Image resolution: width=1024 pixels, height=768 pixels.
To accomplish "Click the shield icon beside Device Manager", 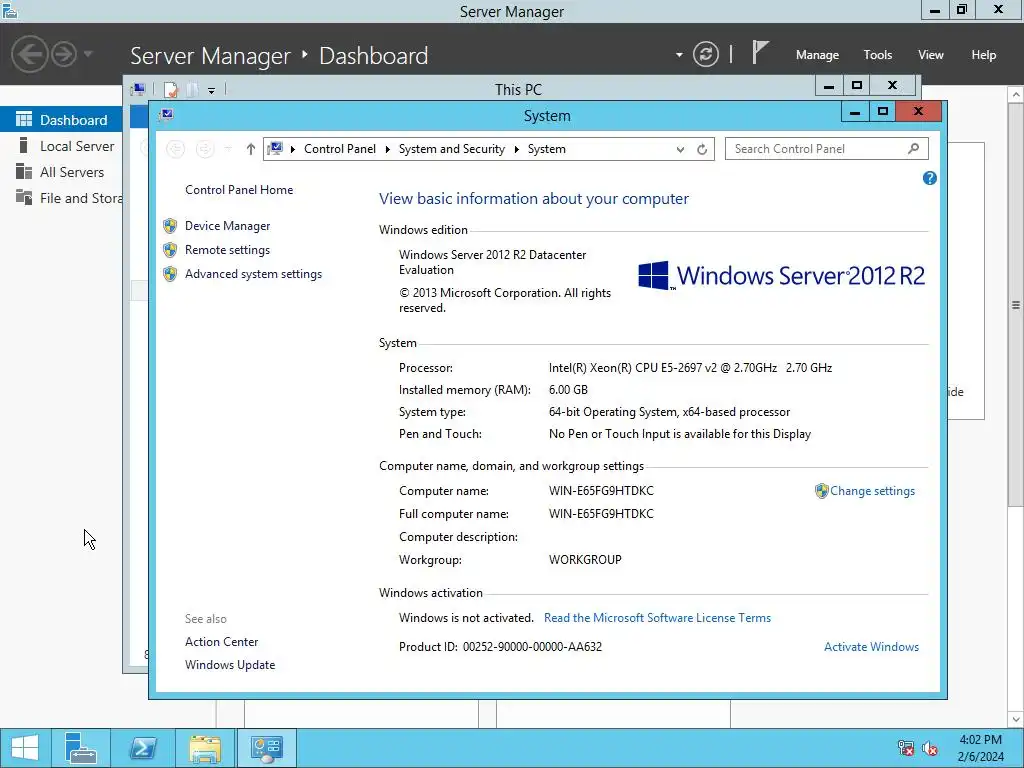I will [x=170, y=226].
